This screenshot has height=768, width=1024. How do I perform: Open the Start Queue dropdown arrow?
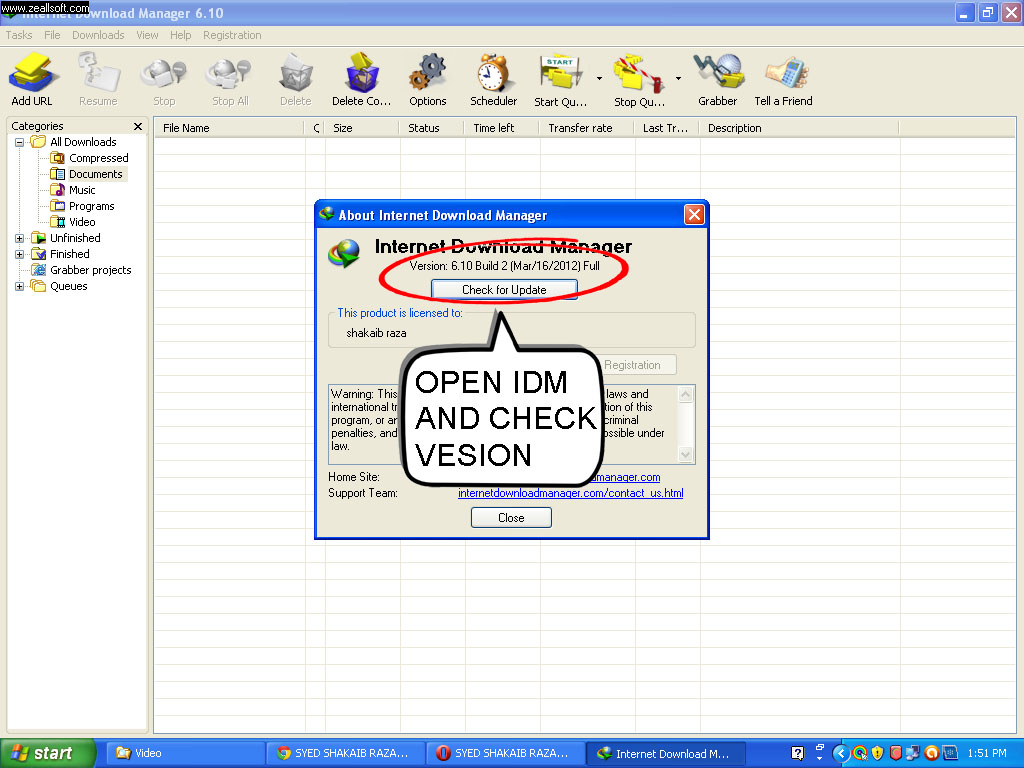pyautogui.click(x=599, y=78)
